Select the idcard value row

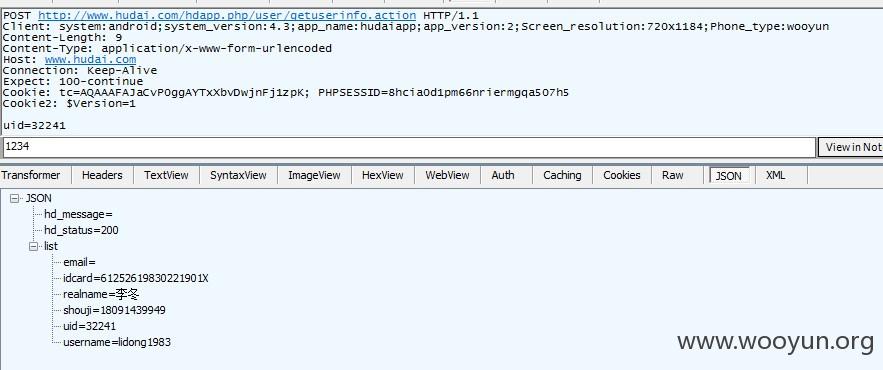[x=136, y=278]
